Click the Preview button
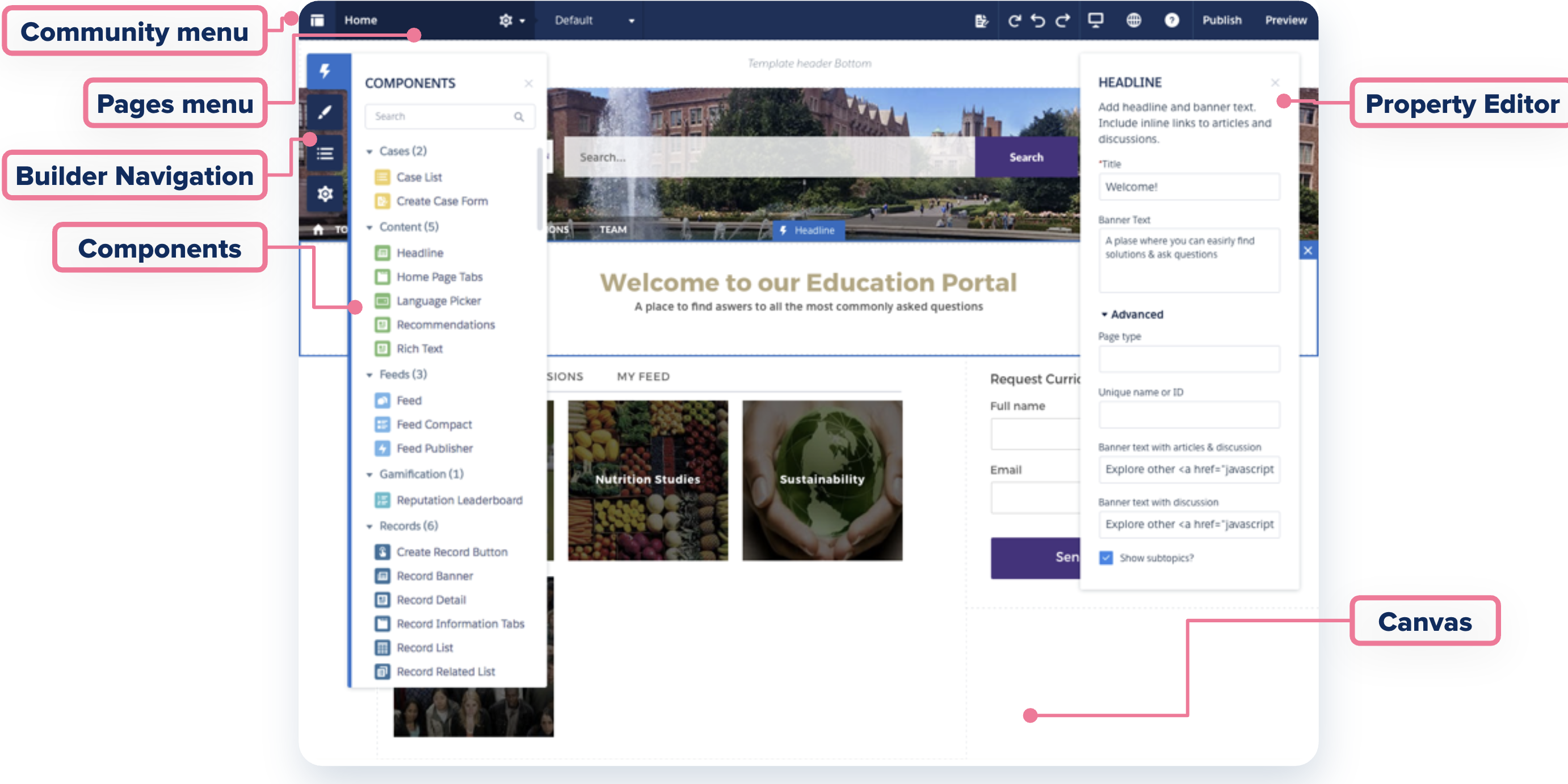The width and height of the screenshot is (1568, 784). pyautogui.click(x=1285, y=20)
